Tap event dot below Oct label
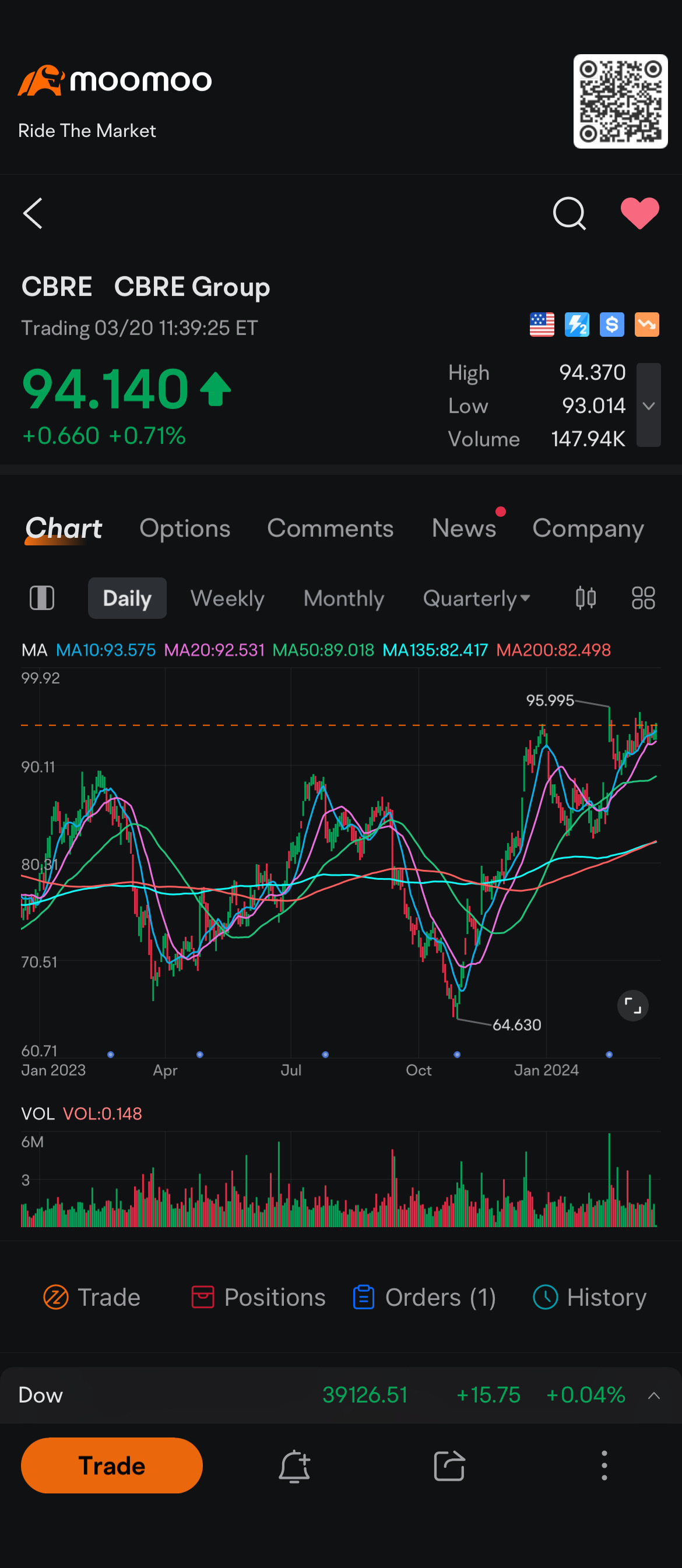 tap(458, 1055)
